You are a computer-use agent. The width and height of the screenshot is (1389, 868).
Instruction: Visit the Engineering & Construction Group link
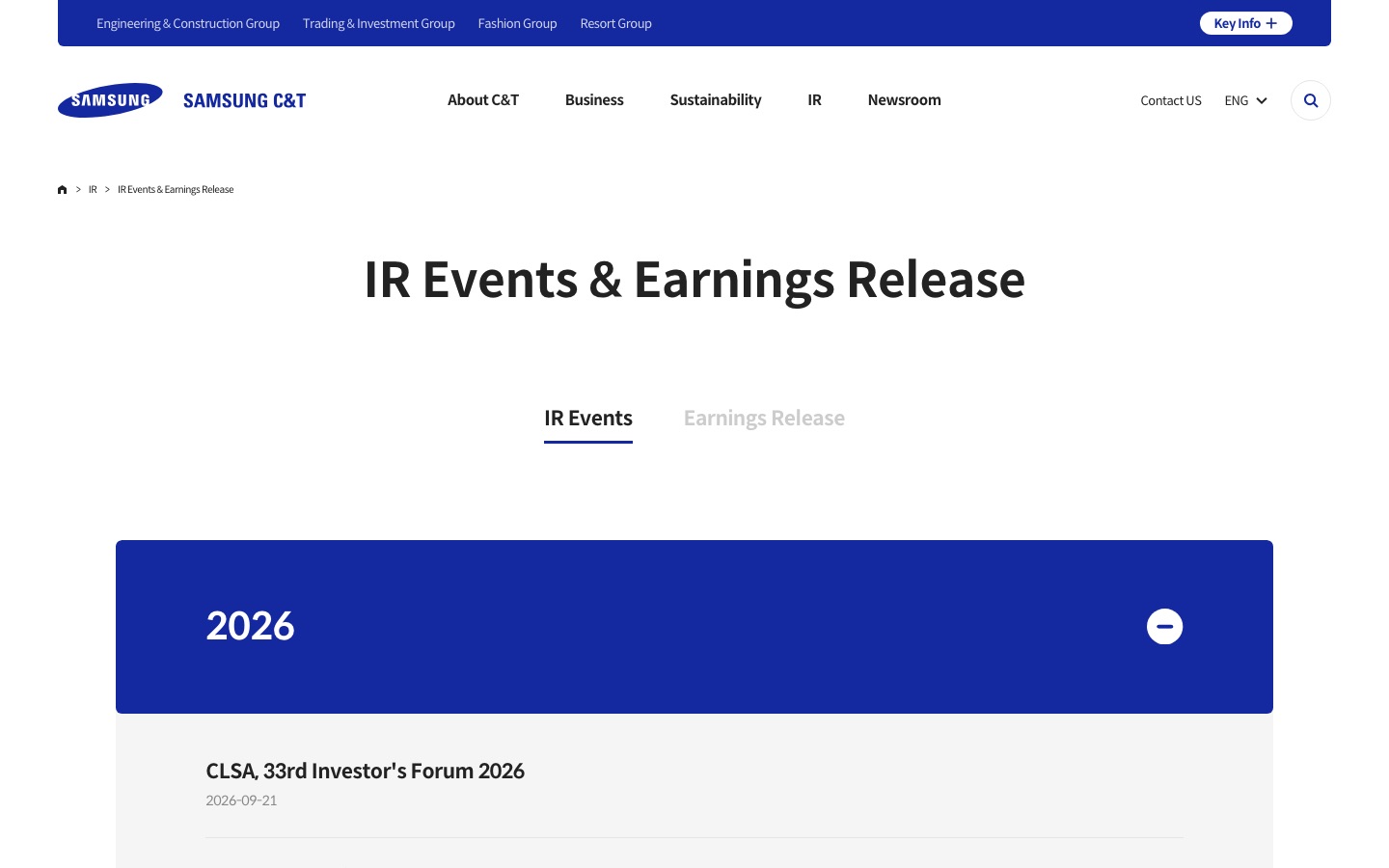(x=188, y=23)
